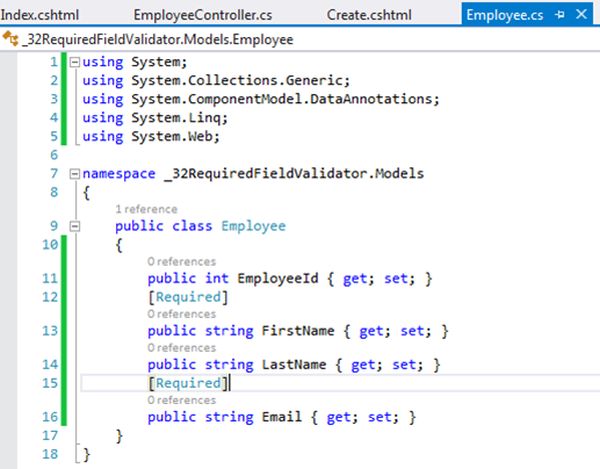The width and height of the screenshot is (600, 469).
Task: Click _32RequiredFieldValidator.Models on line 7
Action: click(x=294, y=174)
